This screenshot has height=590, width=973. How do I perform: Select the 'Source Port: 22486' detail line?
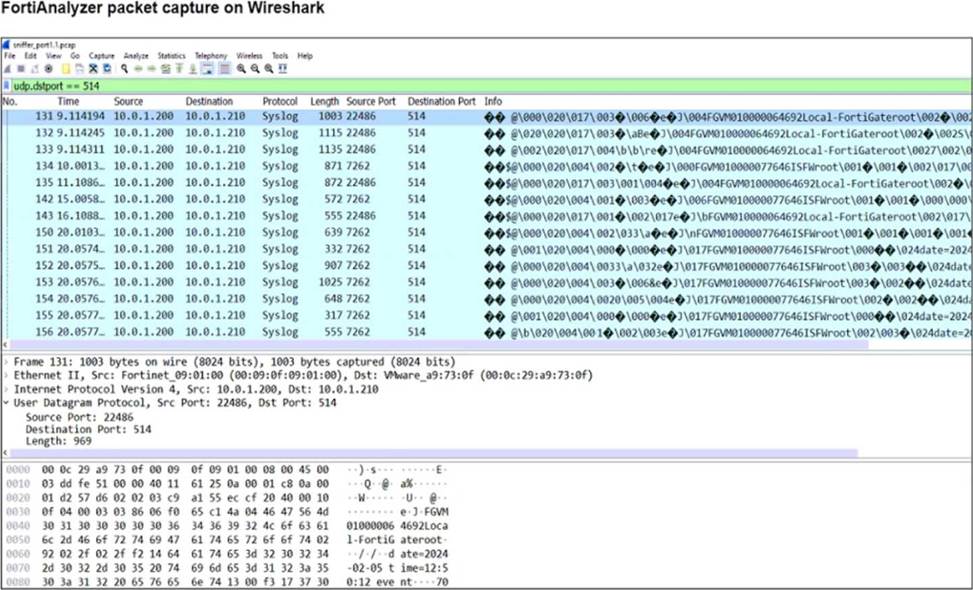79,417
